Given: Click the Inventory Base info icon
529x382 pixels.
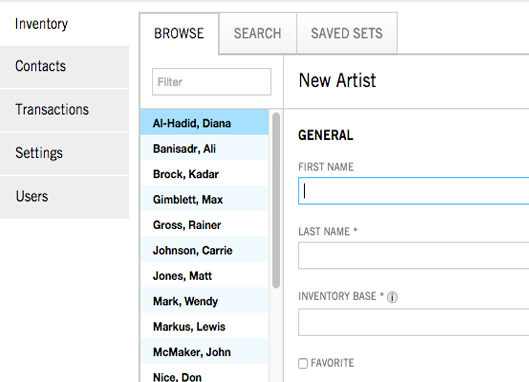Looking at the screenshot, I should point(392,297).
